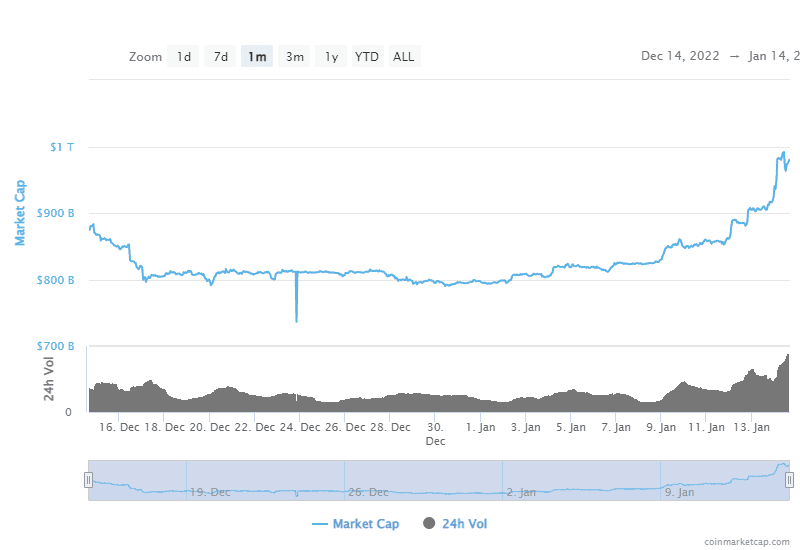Show ALL time range on chart
Viewport: 800px width, 550px height.
[x=404, y=57]
